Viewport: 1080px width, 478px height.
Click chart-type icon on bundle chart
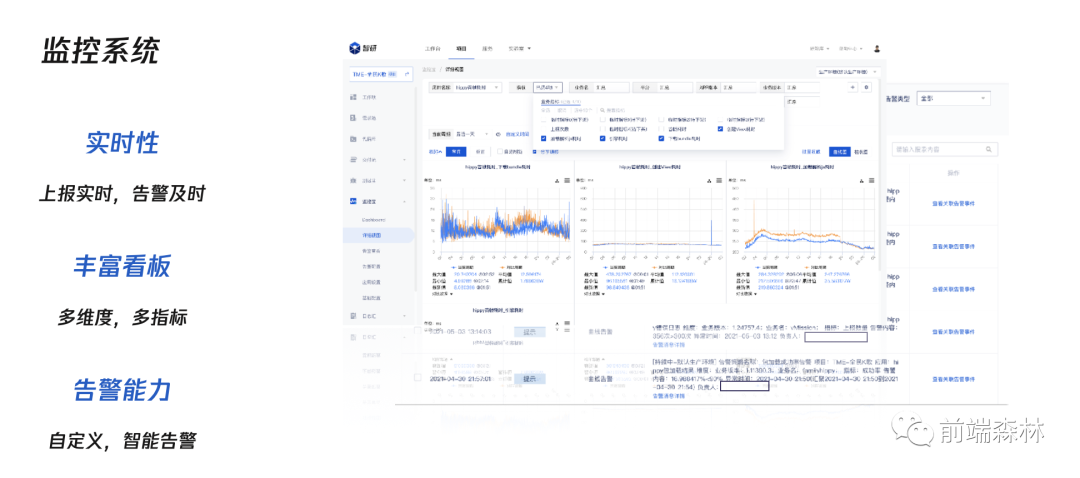tap(555, 180)
